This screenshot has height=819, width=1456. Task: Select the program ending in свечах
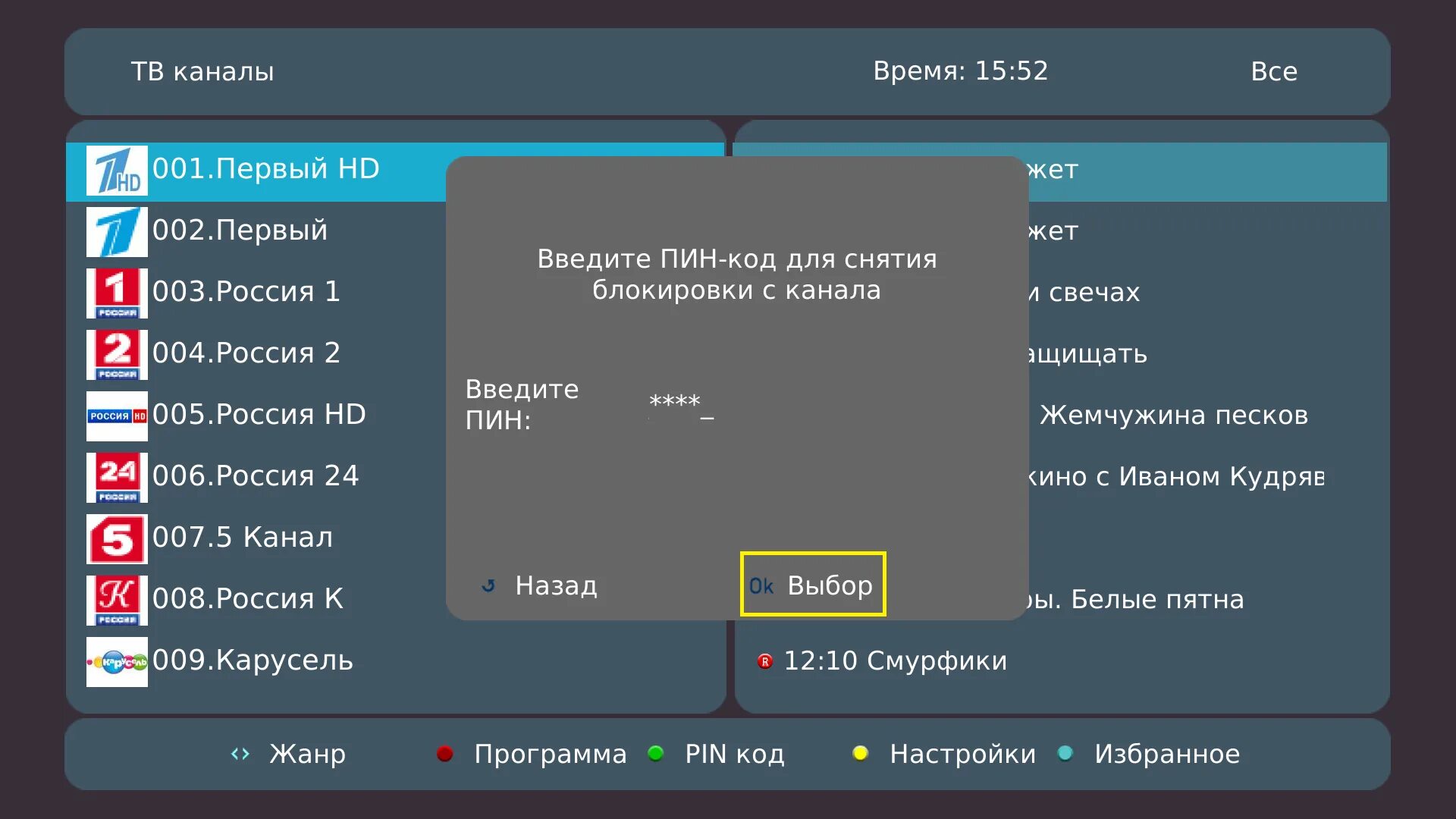point(1084,293)
